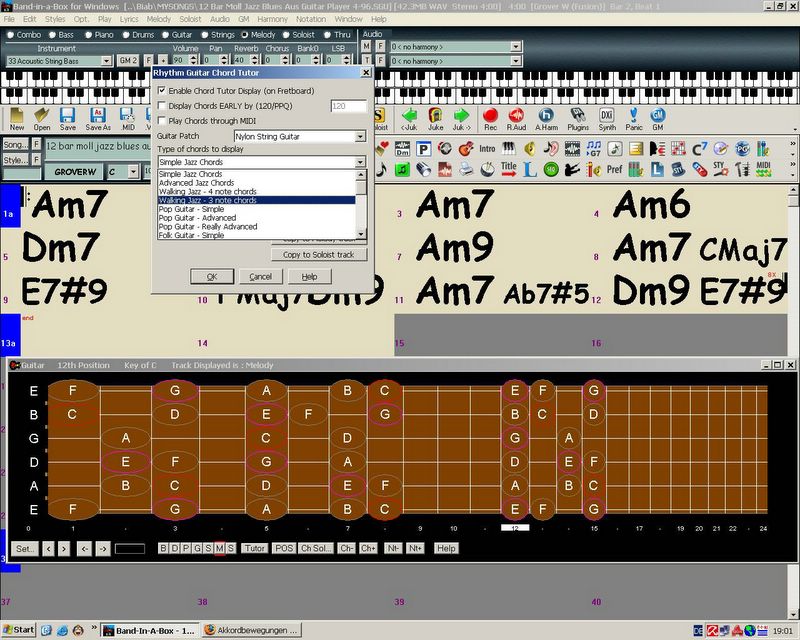This screenshot has height=640, width=800.
Task: Open the instrument dropdown 33 Acoustic String Bass
Action: (x=106, y=61)
